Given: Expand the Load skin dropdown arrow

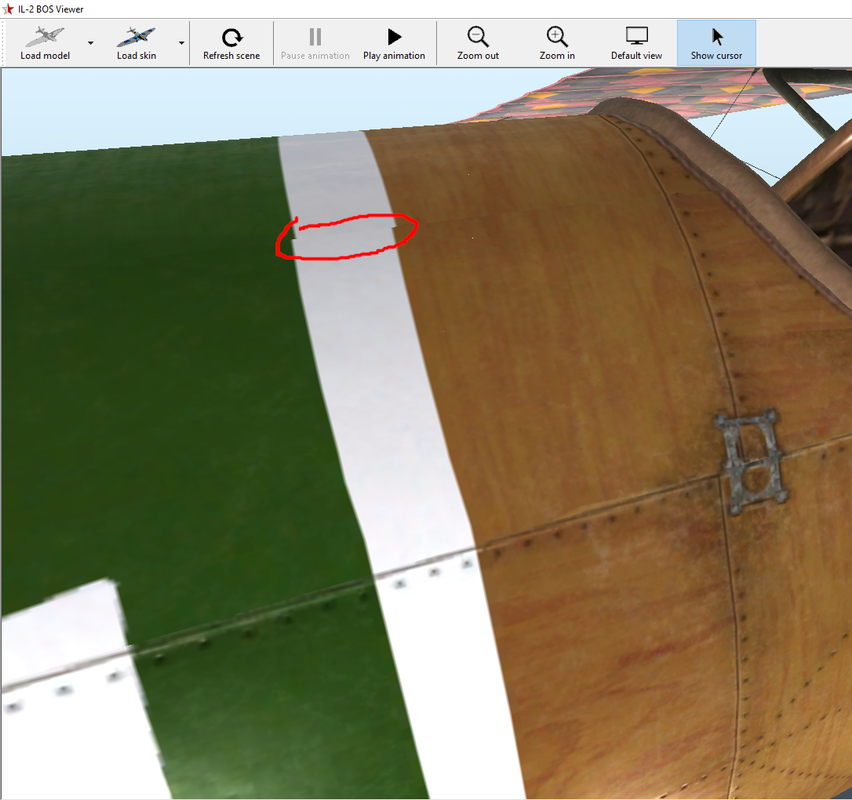Looking at the screenshot, I should 181,43.
